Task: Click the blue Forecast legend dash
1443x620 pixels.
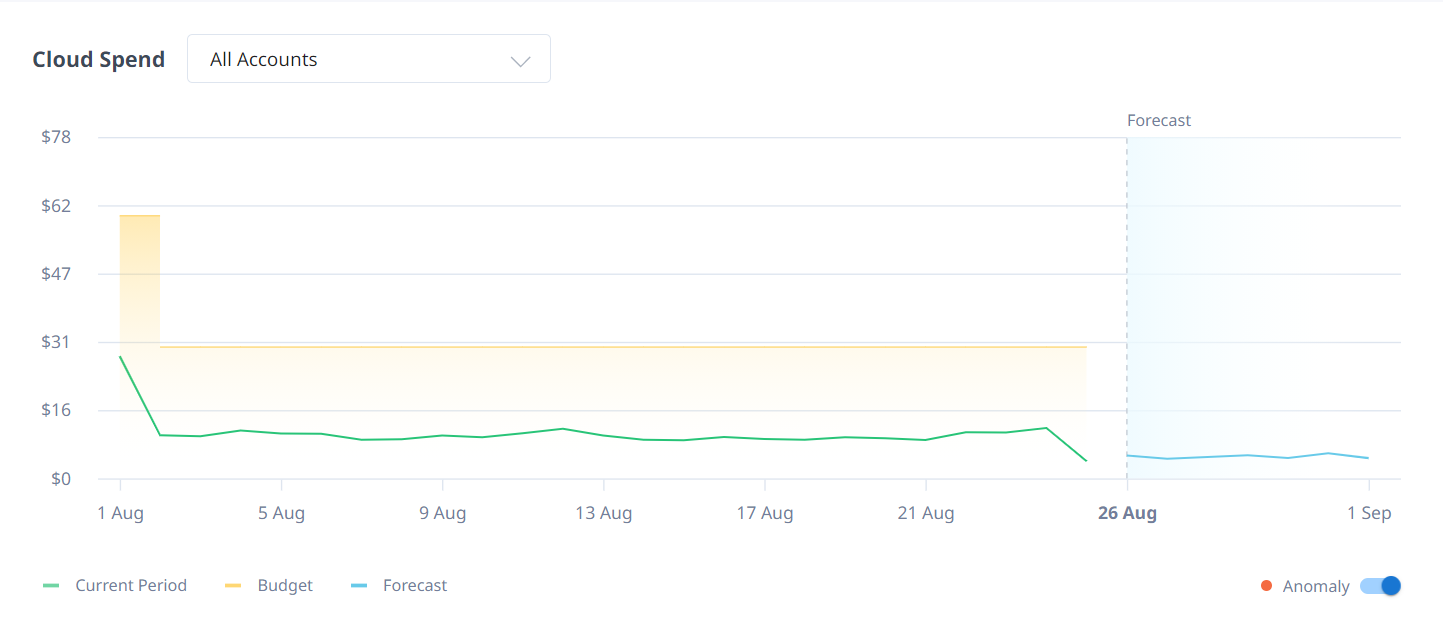Action: click(359, 585)
